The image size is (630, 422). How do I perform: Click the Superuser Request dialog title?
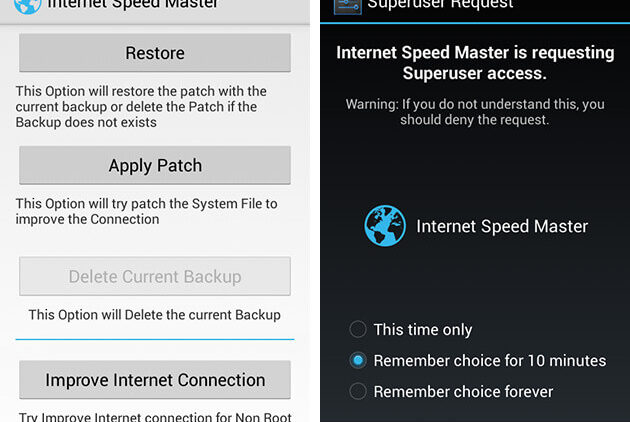pos(440,4)
